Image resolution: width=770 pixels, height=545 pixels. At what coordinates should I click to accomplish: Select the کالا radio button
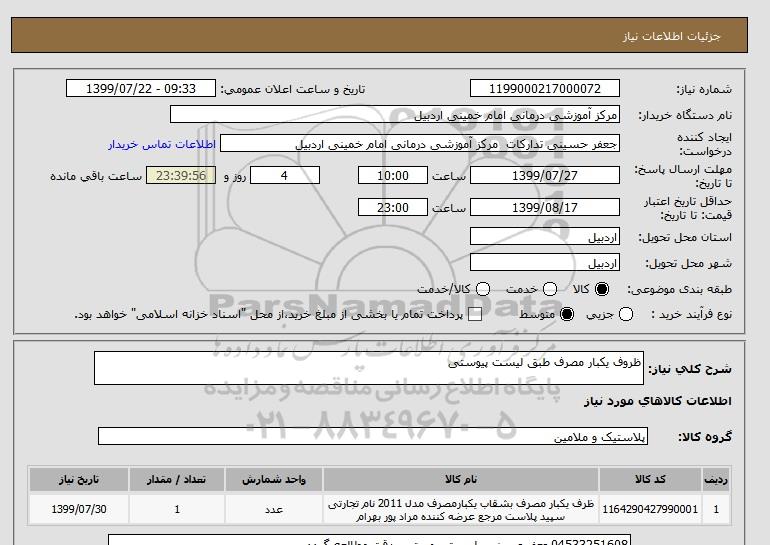(602, 289)
